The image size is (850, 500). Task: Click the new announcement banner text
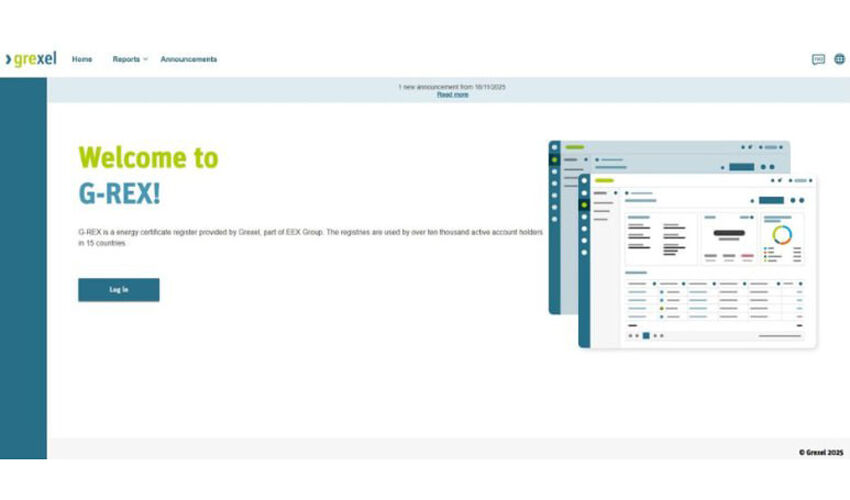click(x=452, y=87)
